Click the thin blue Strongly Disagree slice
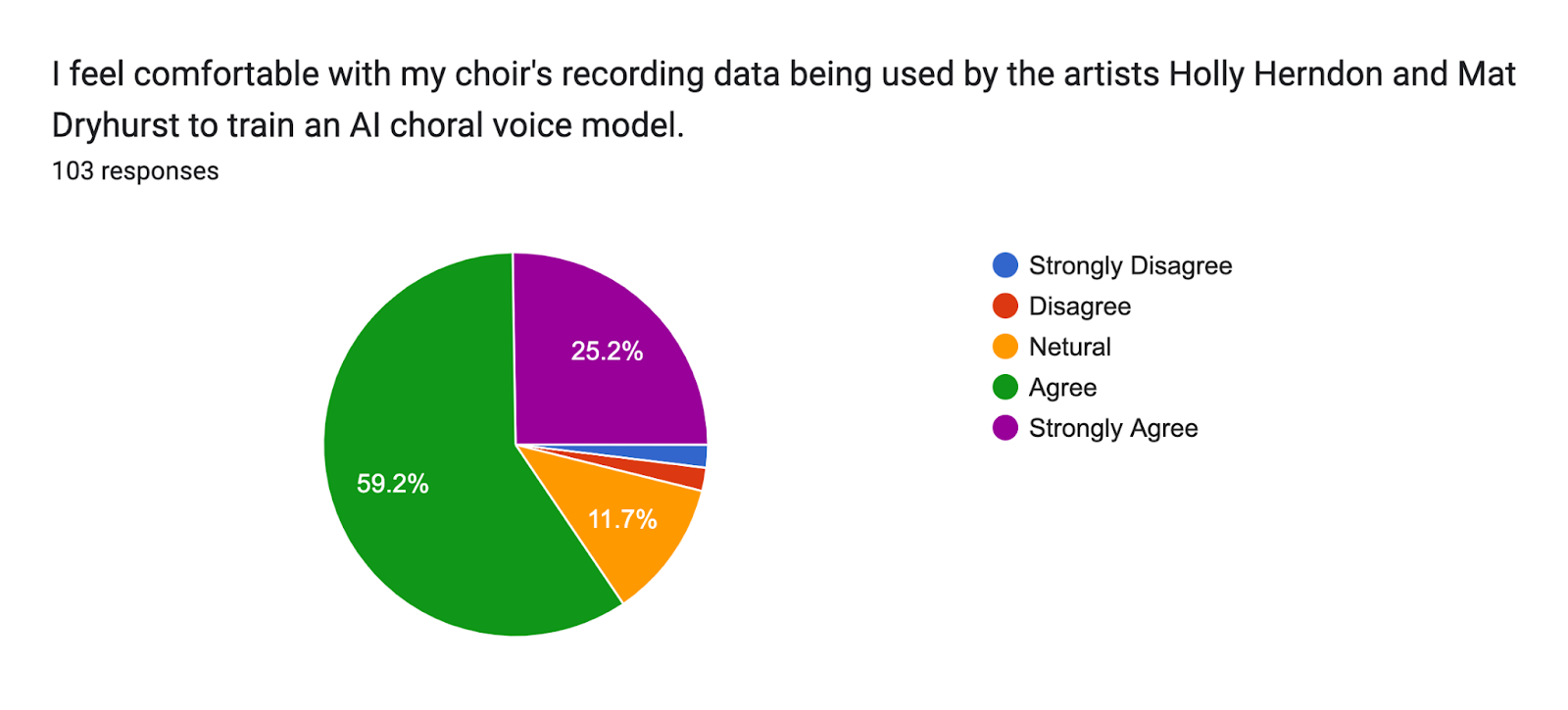 click(x=691, y=455)
